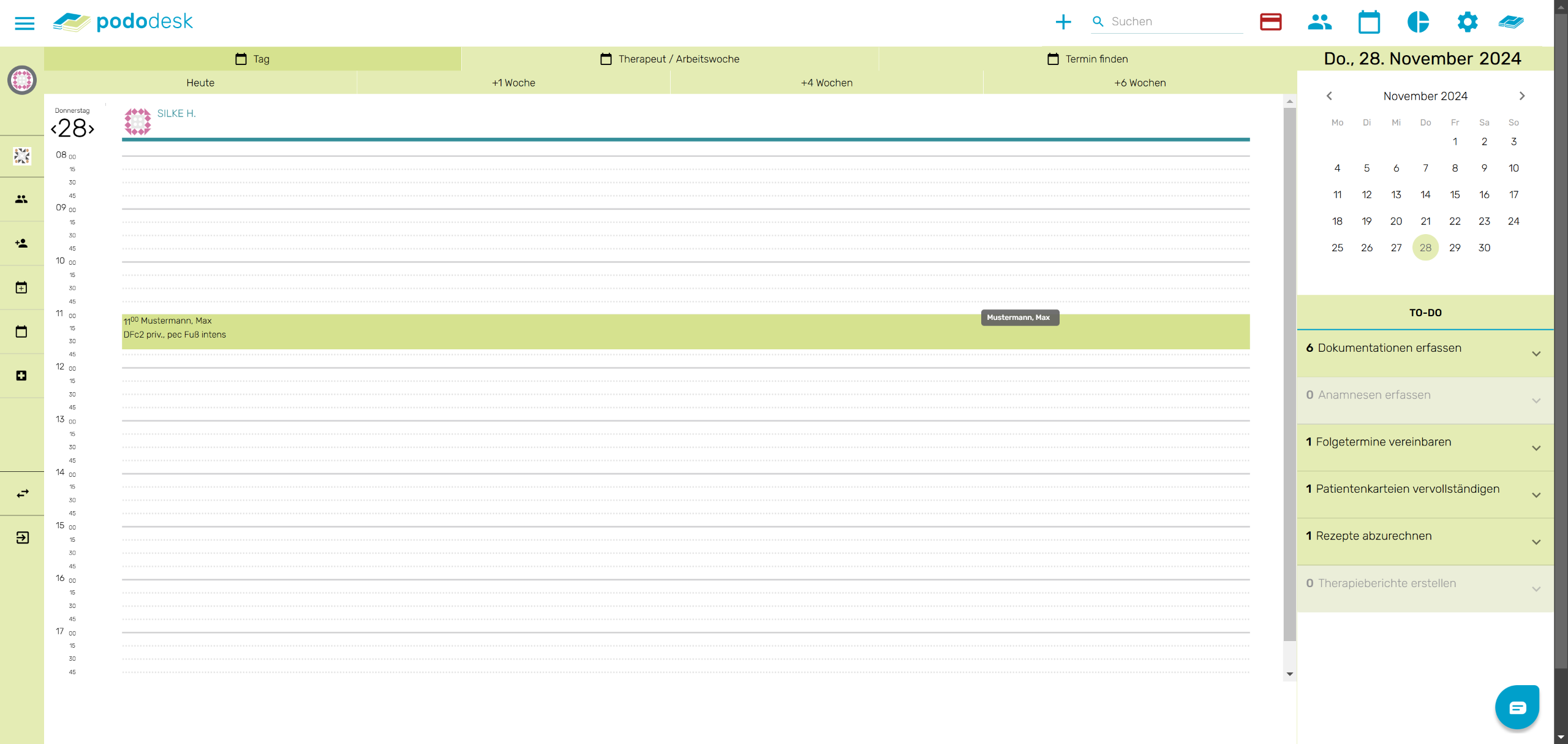Open the hamburger main menu

pos(24,23)
